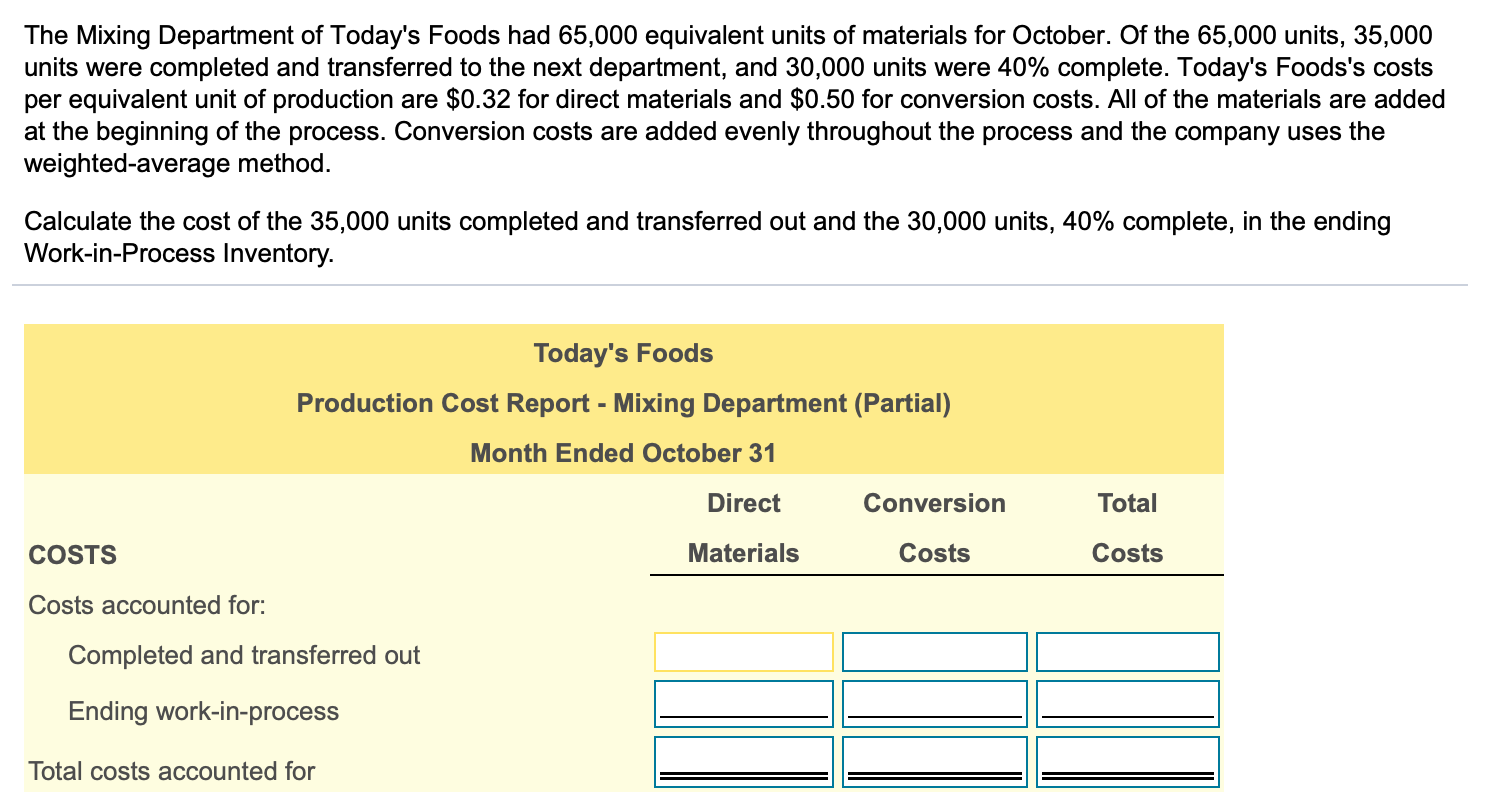Click the 'Costs accounted for:' label
Screen dimensions: 1486x798
point(148,605)
